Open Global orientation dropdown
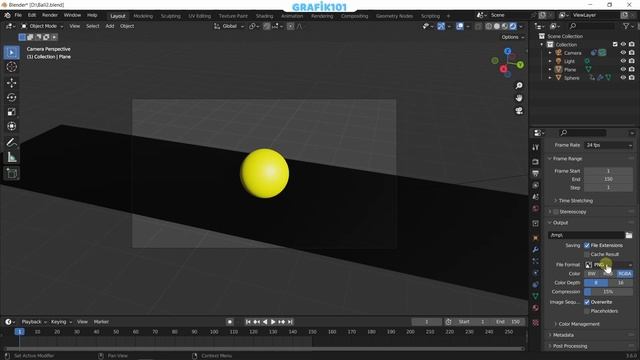 (x=229, y=26)
